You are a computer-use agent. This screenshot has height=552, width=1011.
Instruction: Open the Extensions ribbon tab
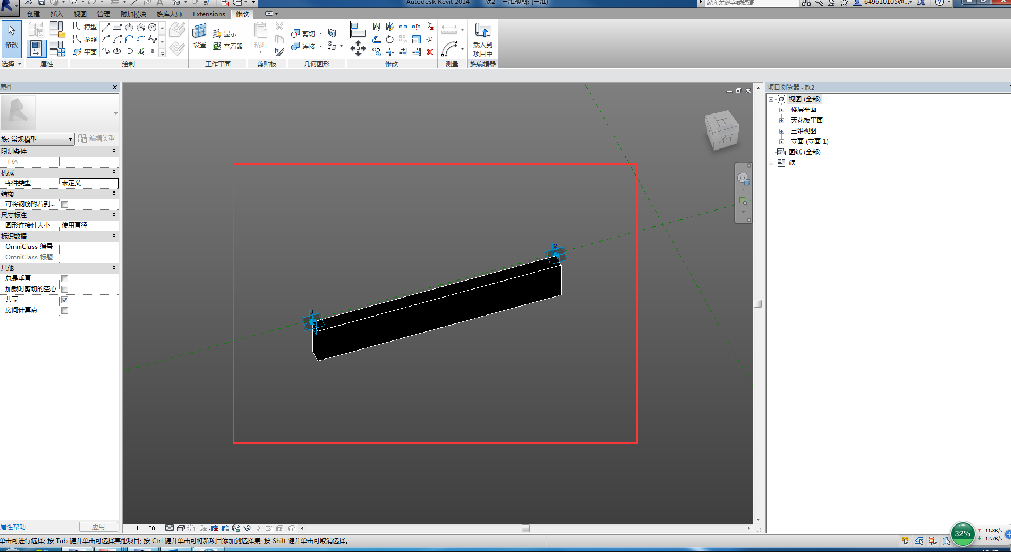click(x=209, y=14)
